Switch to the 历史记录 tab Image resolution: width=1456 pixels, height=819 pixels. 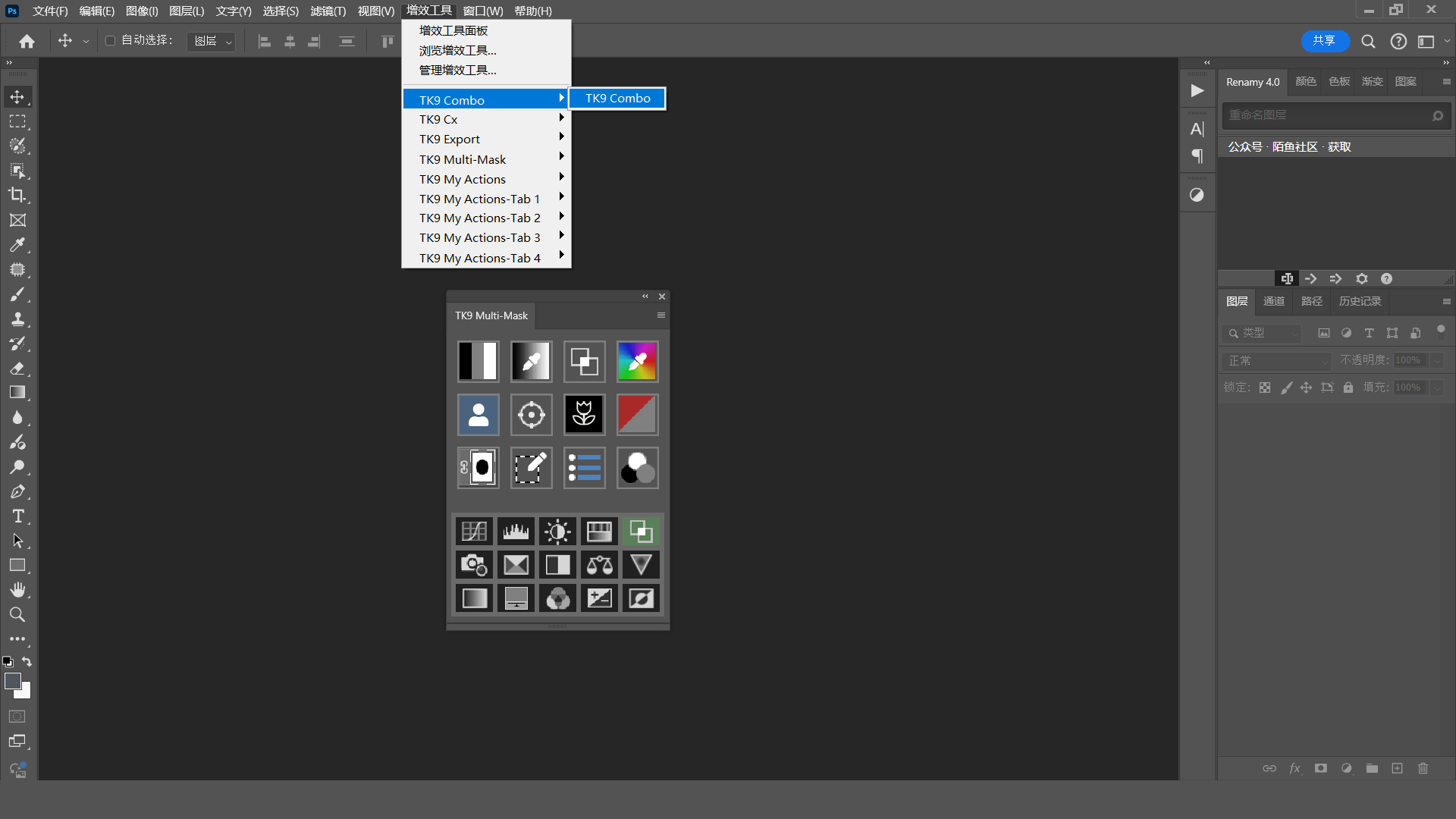tap(1360, 301)
